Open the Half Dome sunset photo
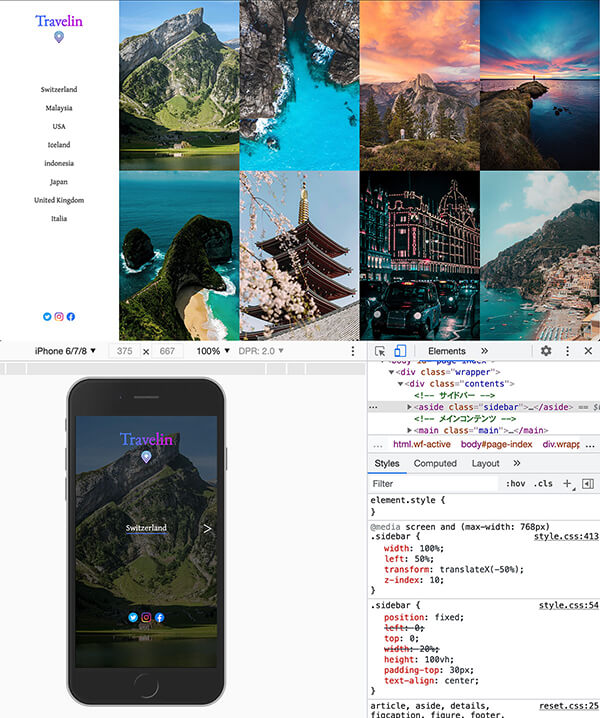 (x=420, y=85)
